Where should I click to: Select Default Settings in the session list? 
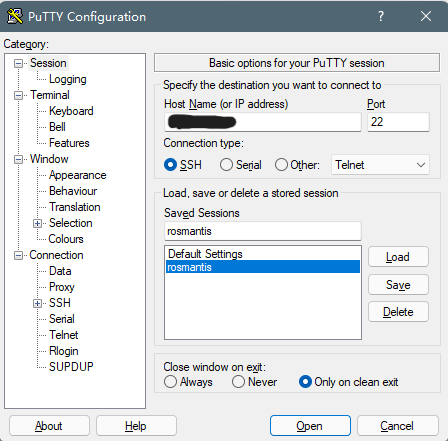263,254
